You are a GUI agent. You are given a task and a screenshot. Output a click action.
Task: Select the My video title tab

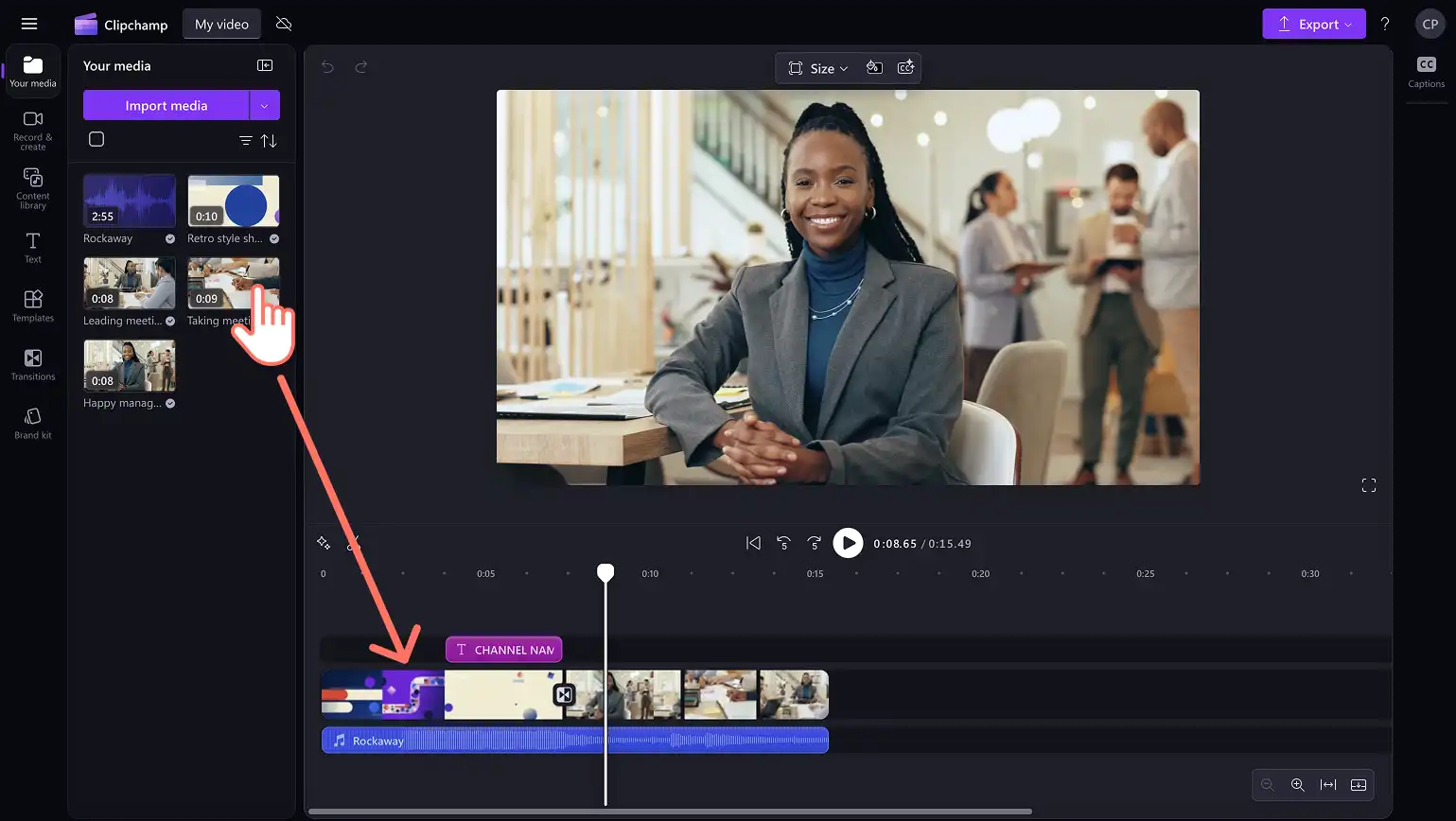[221, 24]
